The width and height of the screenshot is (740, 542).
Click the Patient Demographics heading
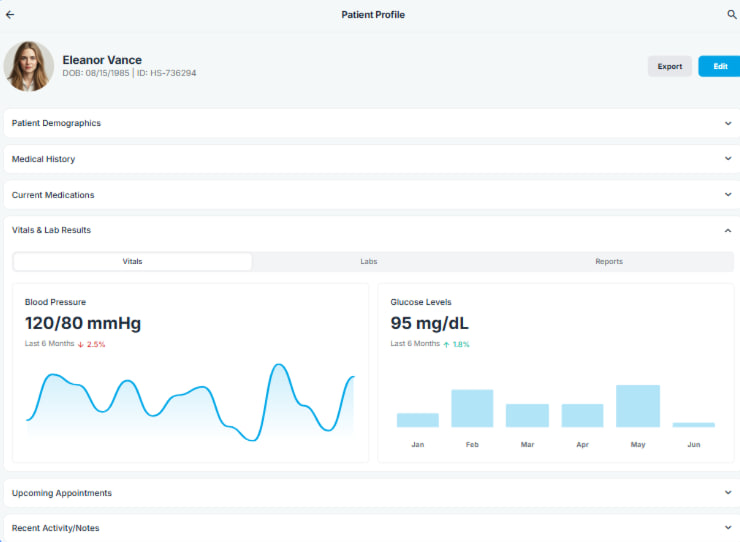coord(56,123)
